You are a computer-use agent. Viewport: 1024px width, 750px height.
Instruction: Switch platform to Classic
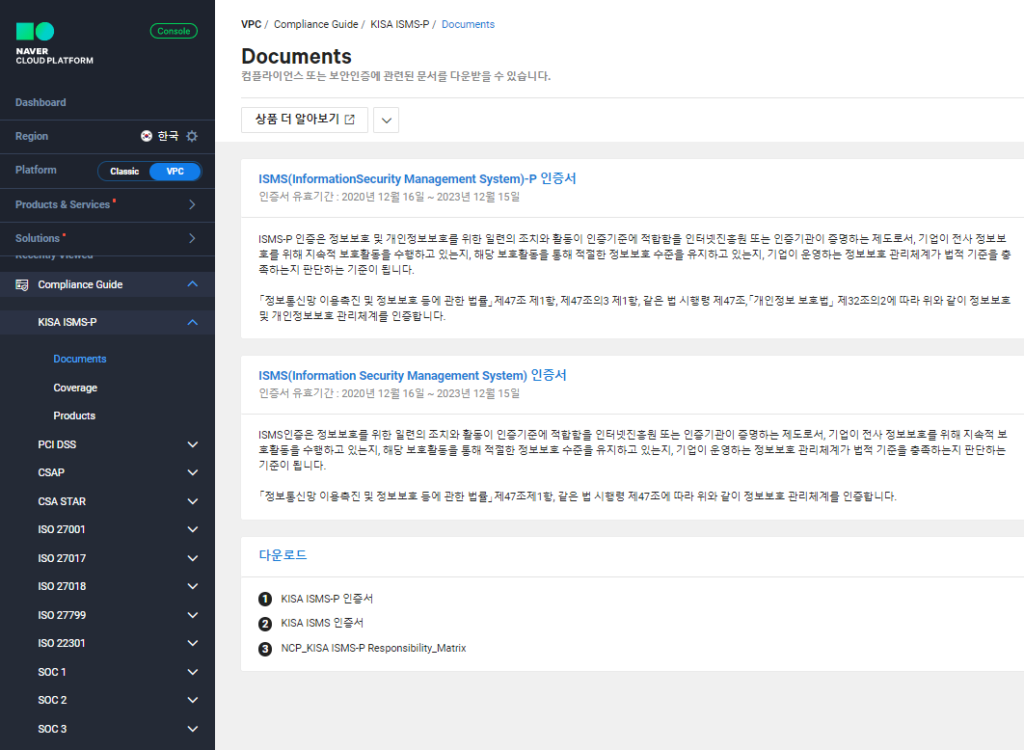[x=124, y=171]
